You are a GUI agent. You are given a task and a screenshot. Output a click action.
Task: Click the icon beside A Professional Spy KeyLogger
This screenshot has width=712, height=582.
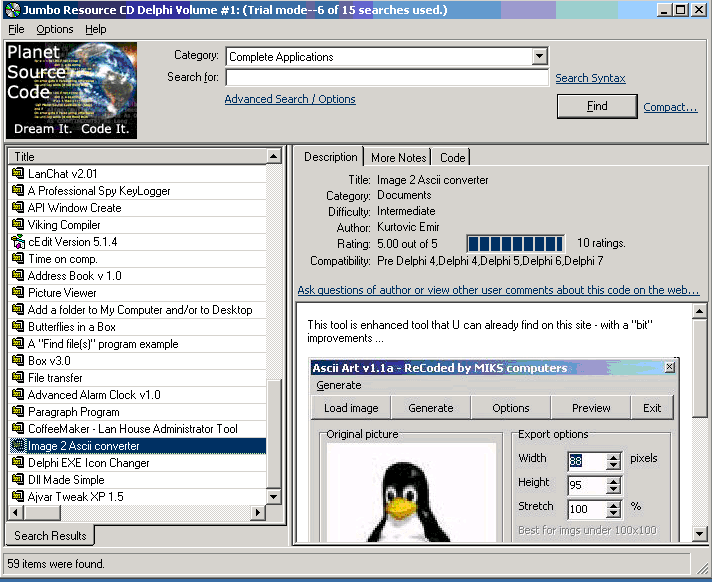pos(18,190)
